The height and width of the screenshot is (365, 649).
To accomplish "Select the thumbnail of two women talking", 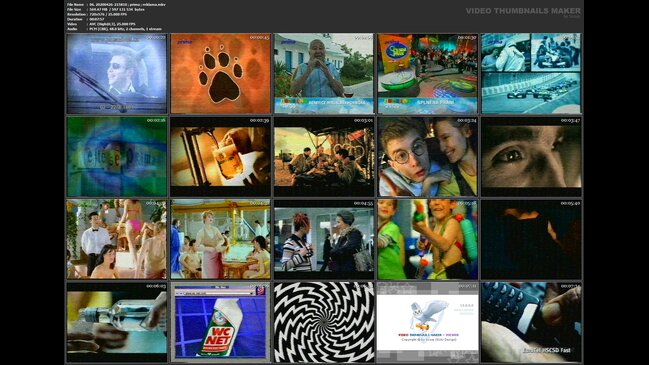I will (324, 239).
